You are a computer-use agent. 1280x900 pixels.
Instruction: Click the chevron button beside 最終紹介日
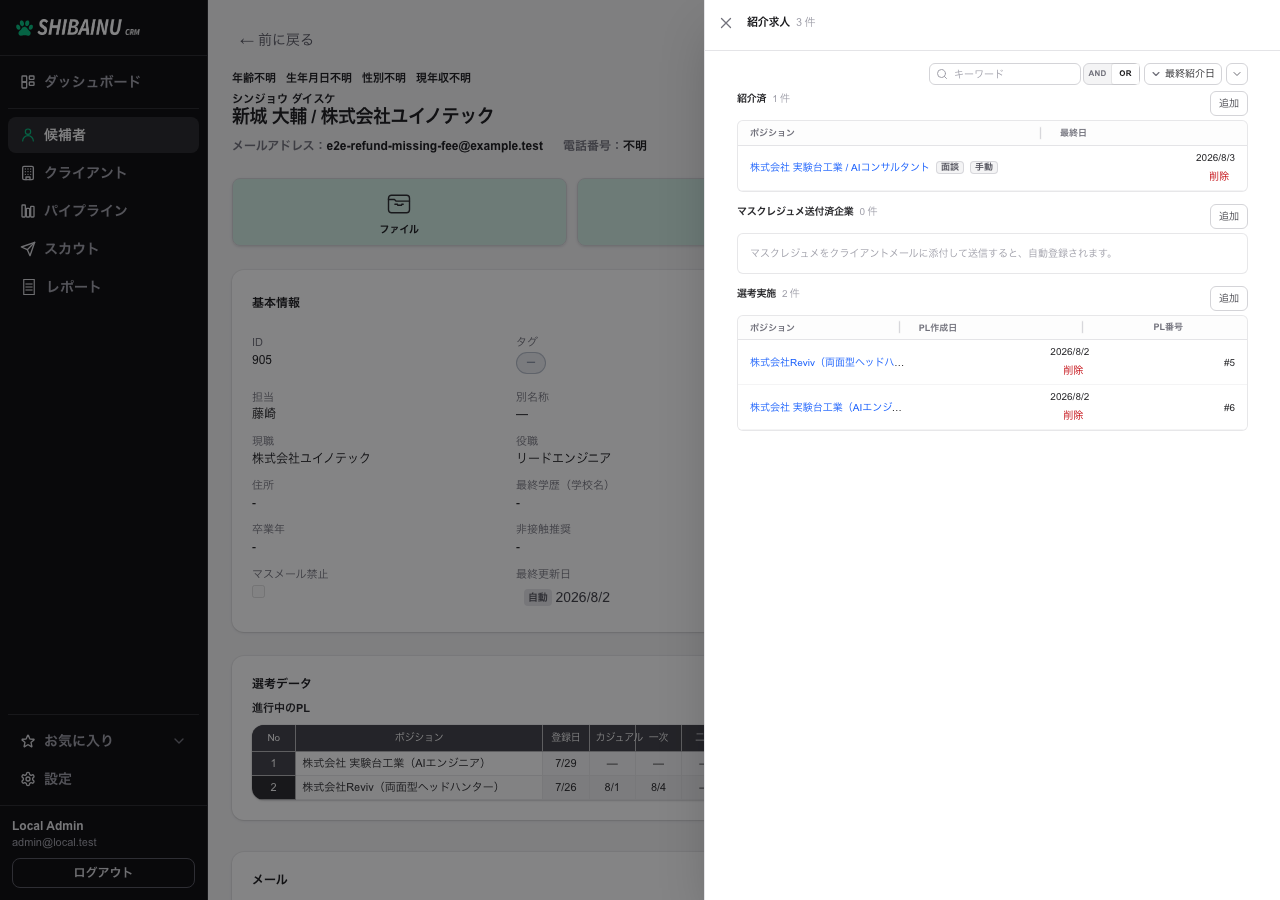click(x=1237, y=74)
